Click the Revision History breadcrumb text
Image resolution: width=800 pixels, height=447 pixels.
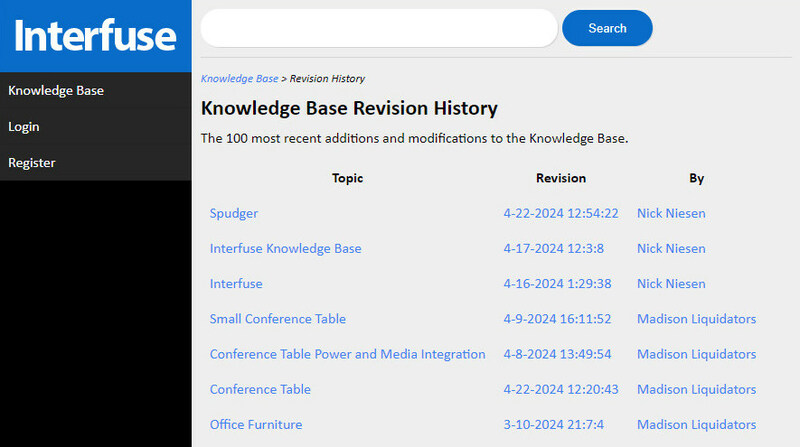327,79
